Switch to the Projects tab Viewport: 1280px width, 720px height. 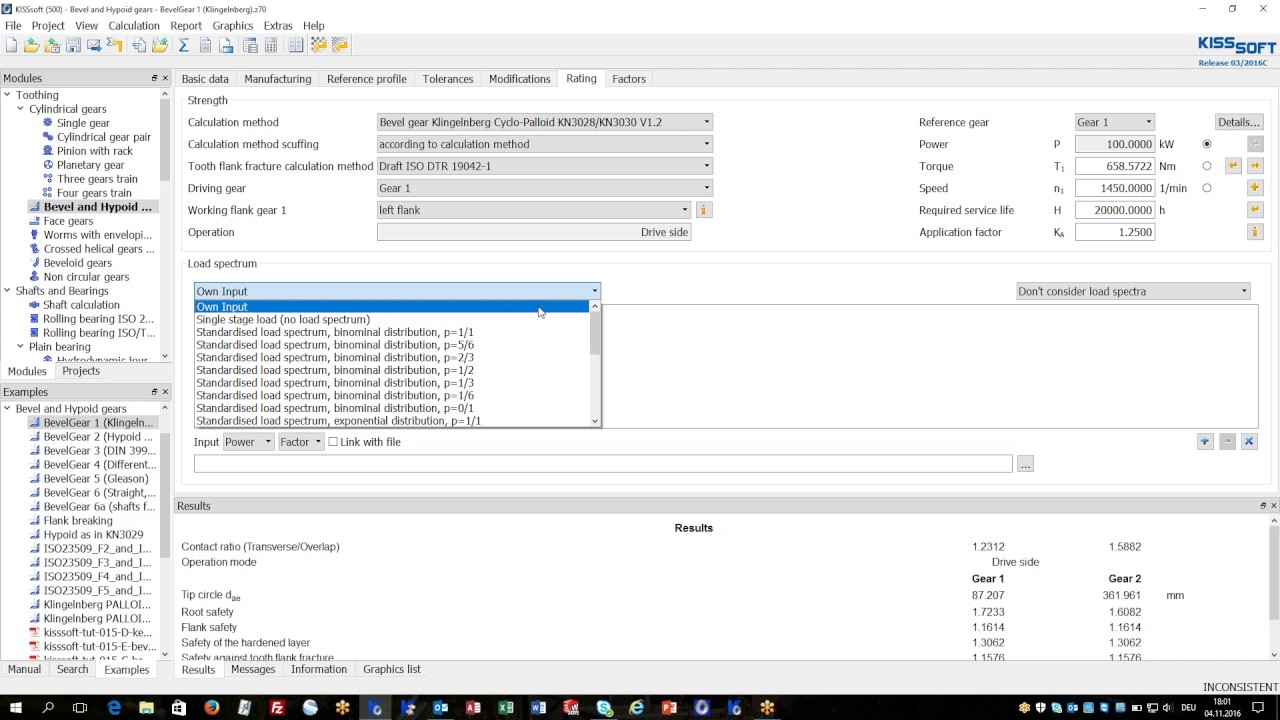(x=81, y=371)
